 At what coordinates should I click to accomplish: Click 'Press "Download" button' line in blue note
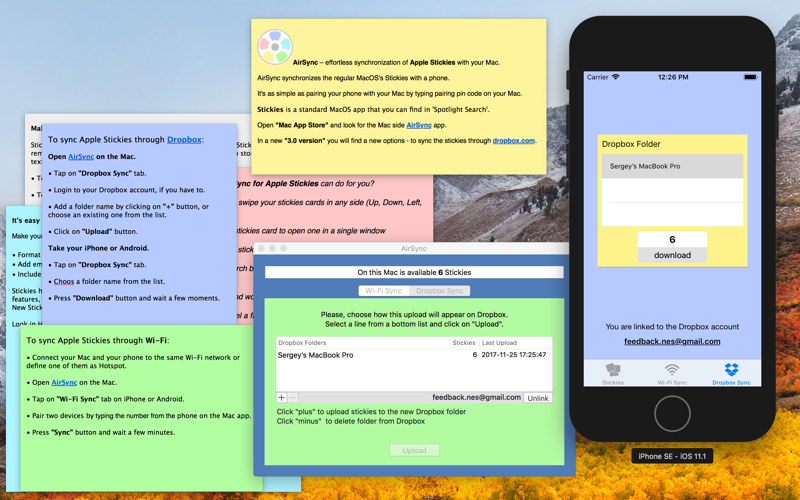[134, 298]
